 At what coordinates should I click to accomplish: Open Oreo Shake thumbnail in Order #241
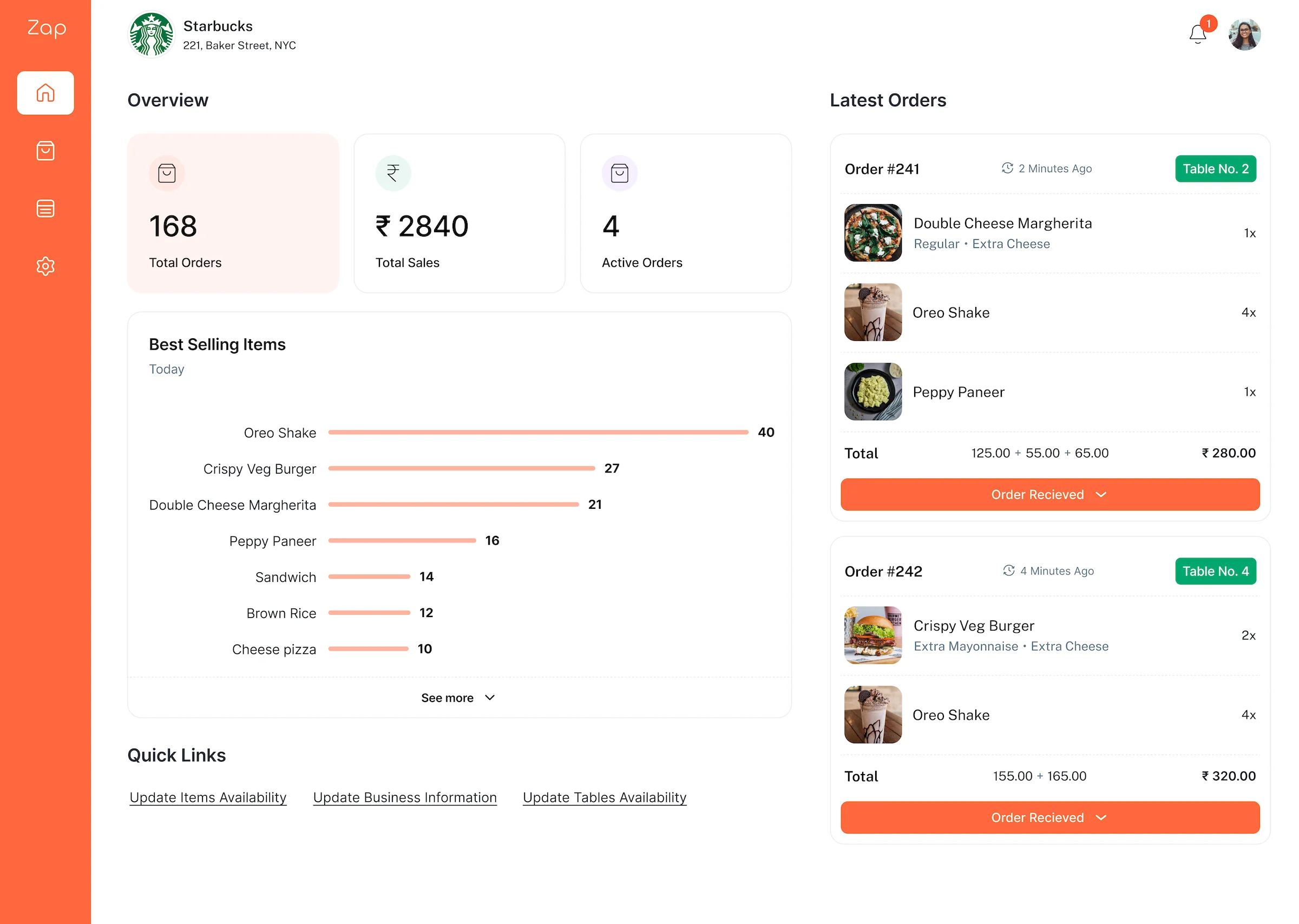(x=873, y=312)
